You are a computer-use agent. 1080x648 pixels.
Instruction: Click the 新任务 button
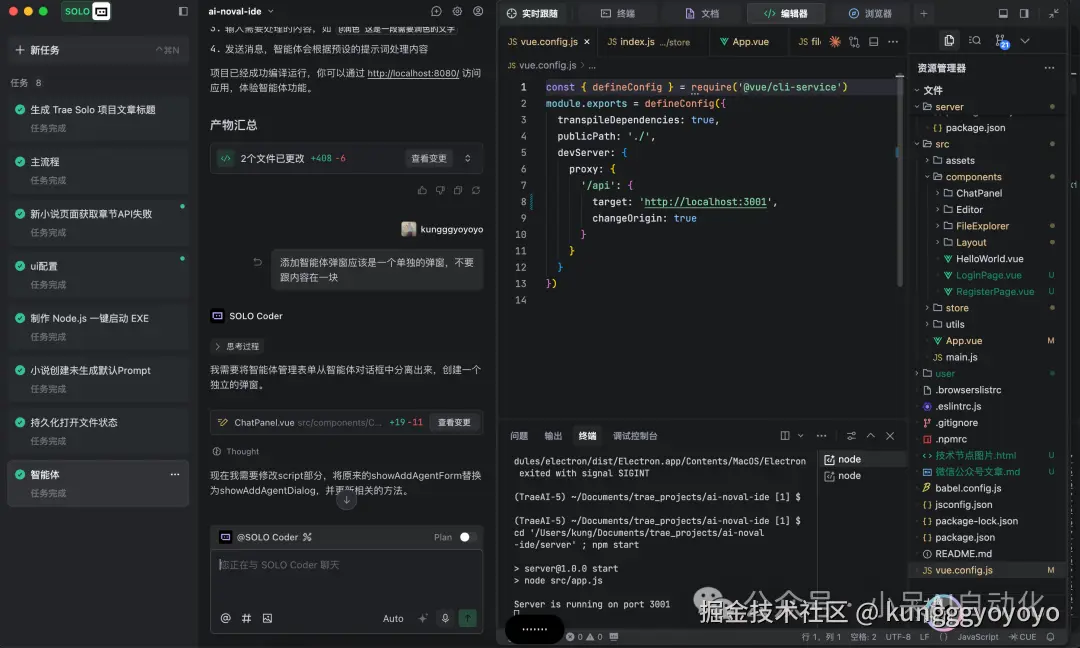coord(98,50)
